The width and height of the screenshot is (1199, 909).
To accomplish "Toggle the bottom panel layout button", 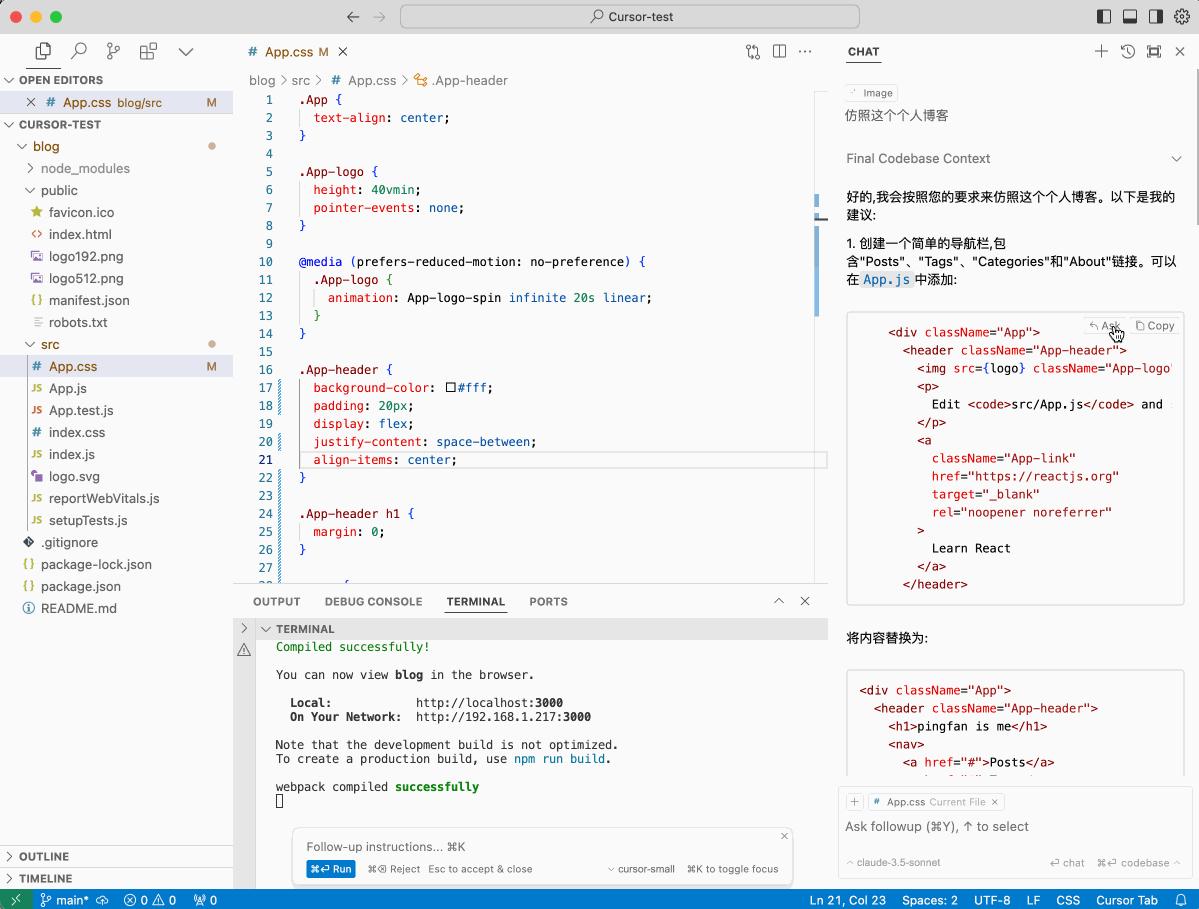I will pyautogui.click(x=1130, y=16).
